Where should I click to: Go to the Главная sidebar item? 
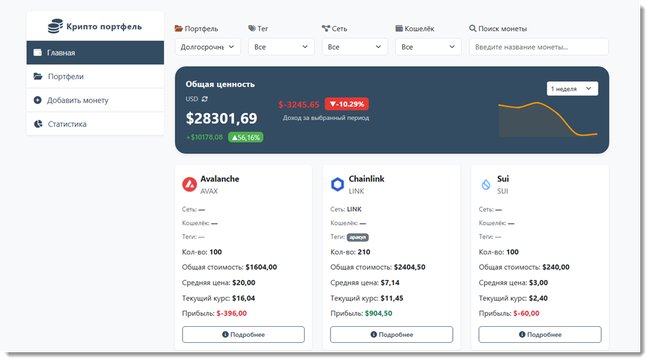(95, 53)
